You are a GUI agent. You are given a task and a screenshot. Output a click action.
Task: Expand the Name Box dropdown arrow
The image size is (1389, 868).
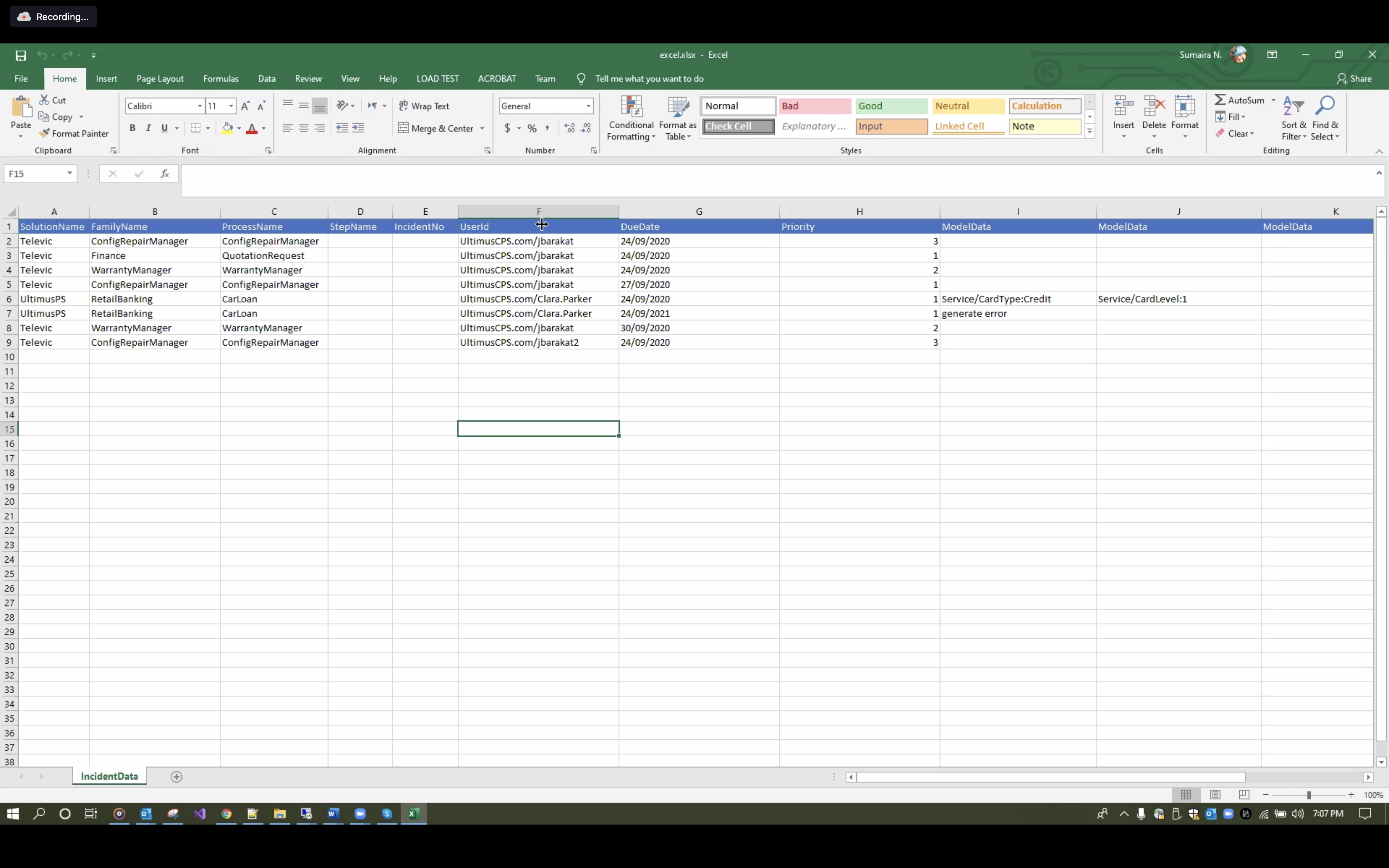point(69,173)
